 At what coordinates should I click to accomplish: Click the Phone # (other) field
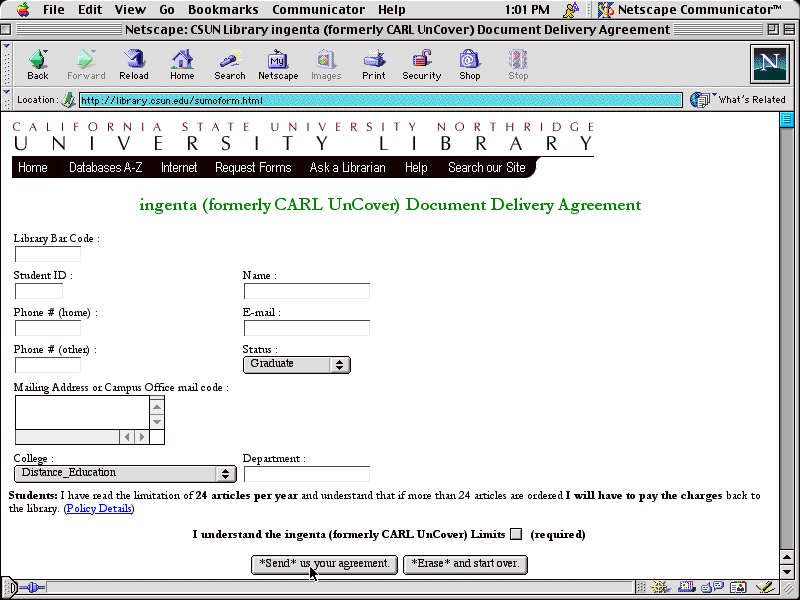pos(47,365)
